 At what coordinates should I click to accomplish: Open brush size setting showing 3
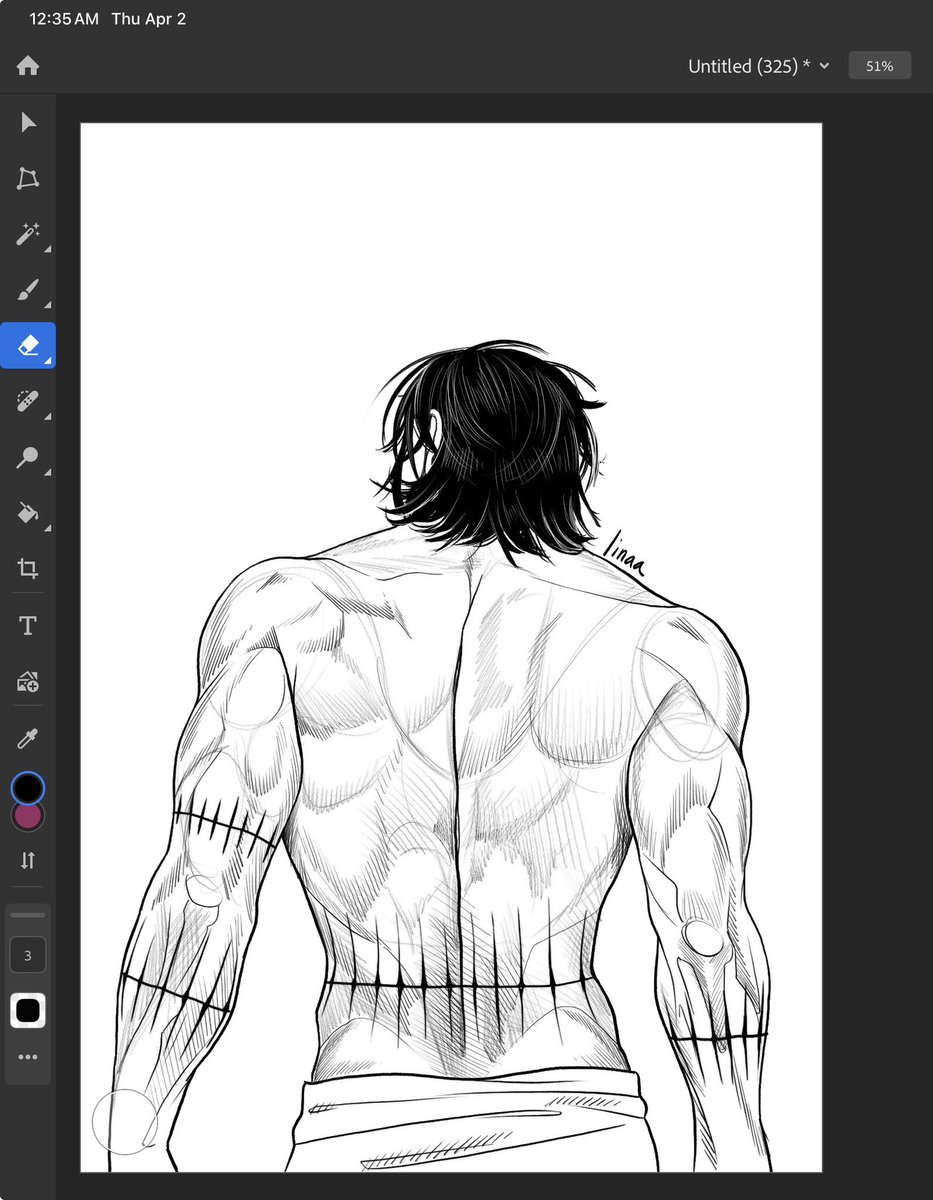(28, 955)
